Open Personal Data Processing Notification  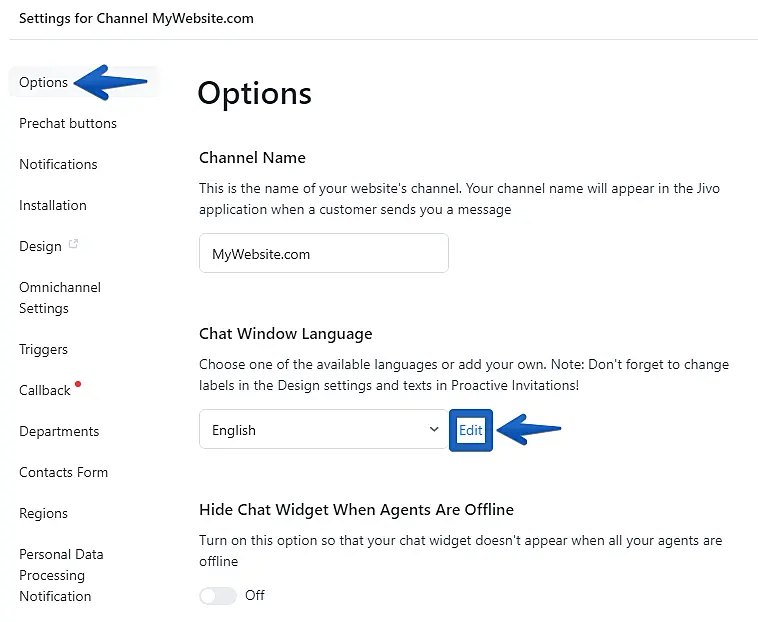coord(61,575)
